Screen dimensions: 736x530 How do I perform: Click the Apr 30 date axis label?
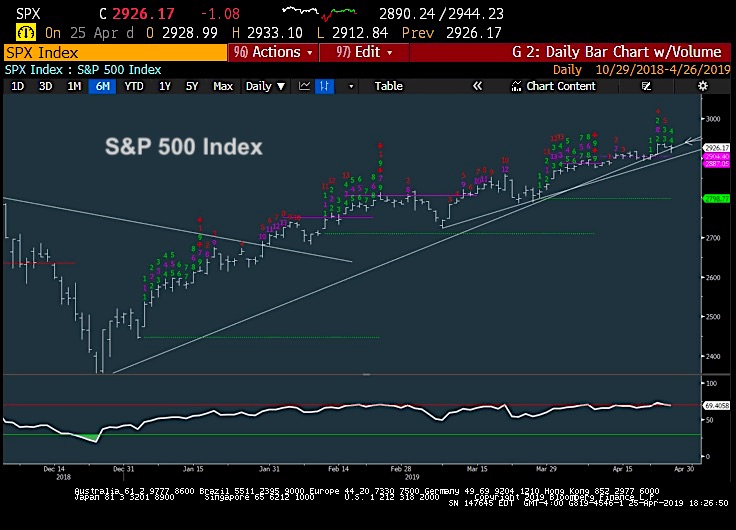tap(684, 469)
